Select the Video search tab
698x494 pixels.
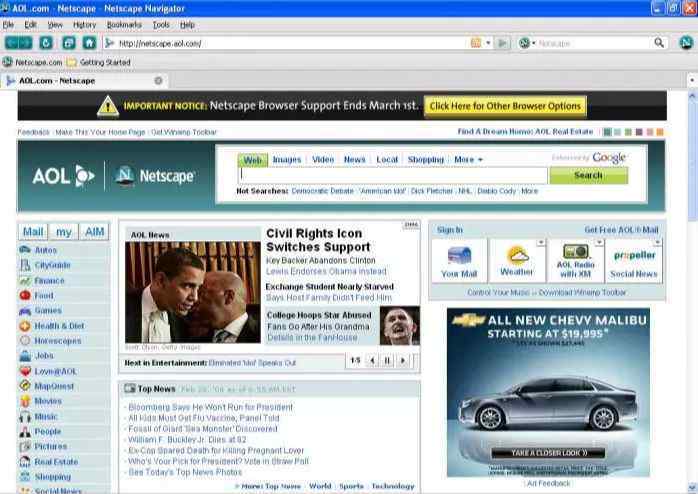click(x=323, y=159)
